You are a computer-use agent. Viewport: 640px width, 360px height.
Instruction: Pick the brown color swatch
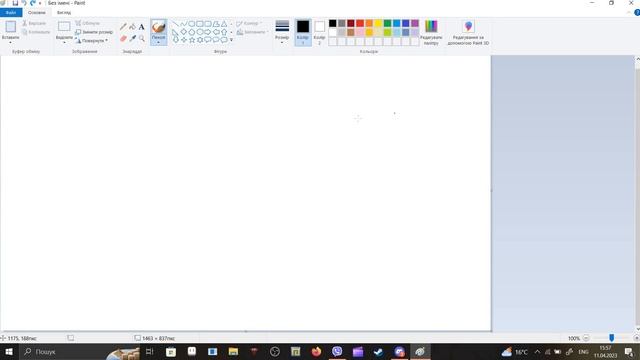pos(351,32)
